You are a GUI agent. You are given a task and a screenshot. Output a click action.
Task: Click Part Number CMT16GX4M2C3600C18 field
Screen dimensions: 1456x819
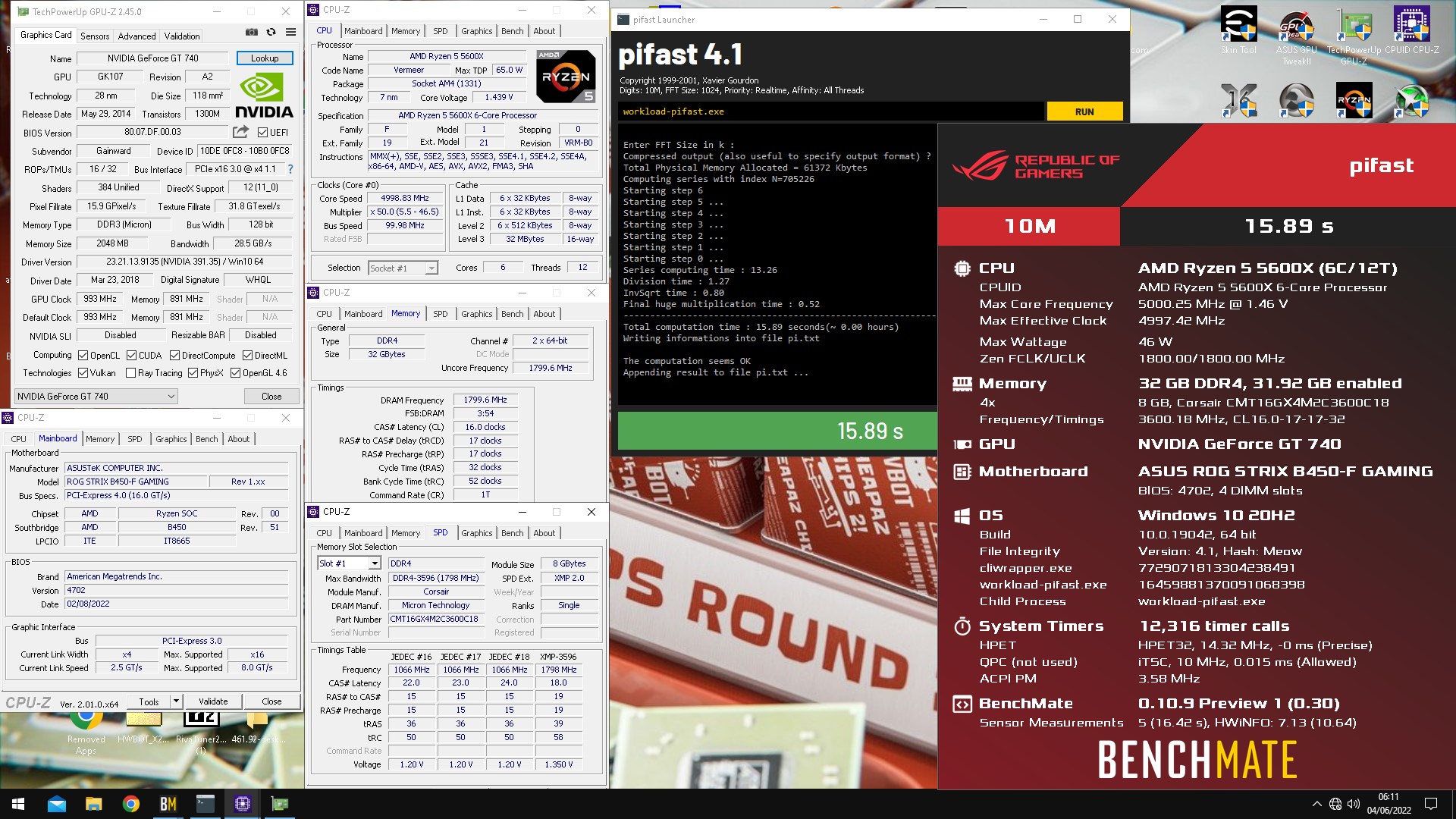tap(436, 619)
